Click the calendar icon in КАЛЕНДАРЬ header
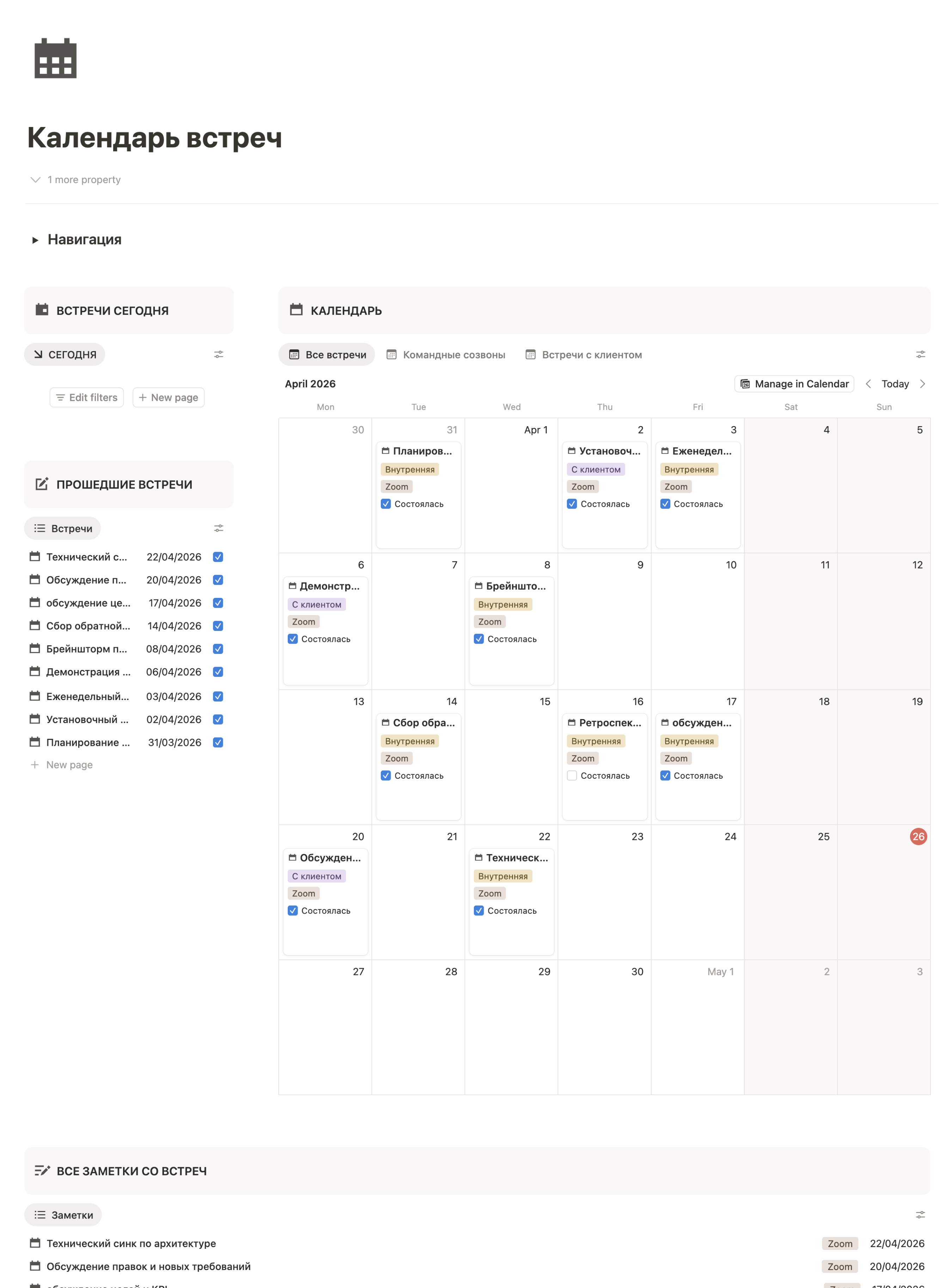 [295, 310]
